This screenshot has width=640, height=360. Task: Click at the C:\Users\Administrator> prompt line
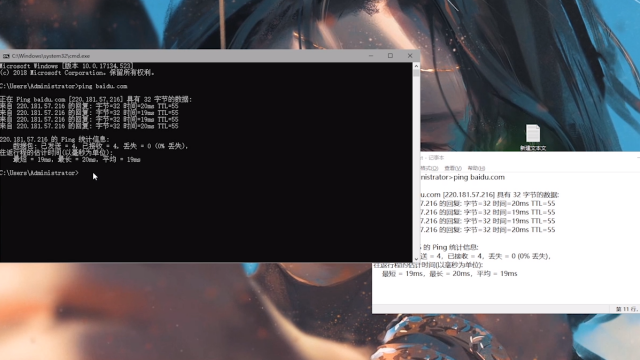click(x=39, y=173)
